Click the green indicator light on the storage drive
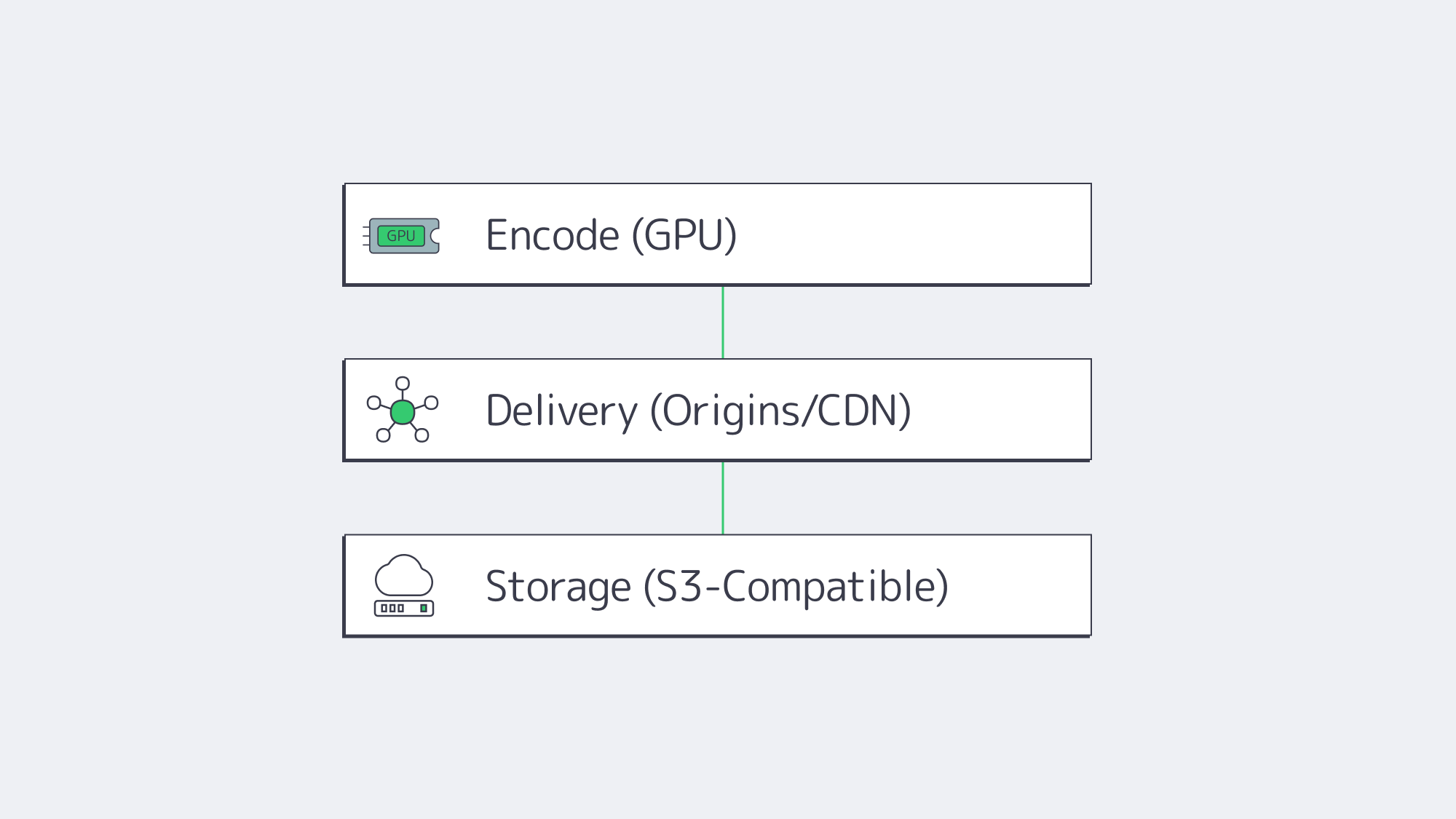This screenshot has height=819, width=1456. (x=424, y=608)
